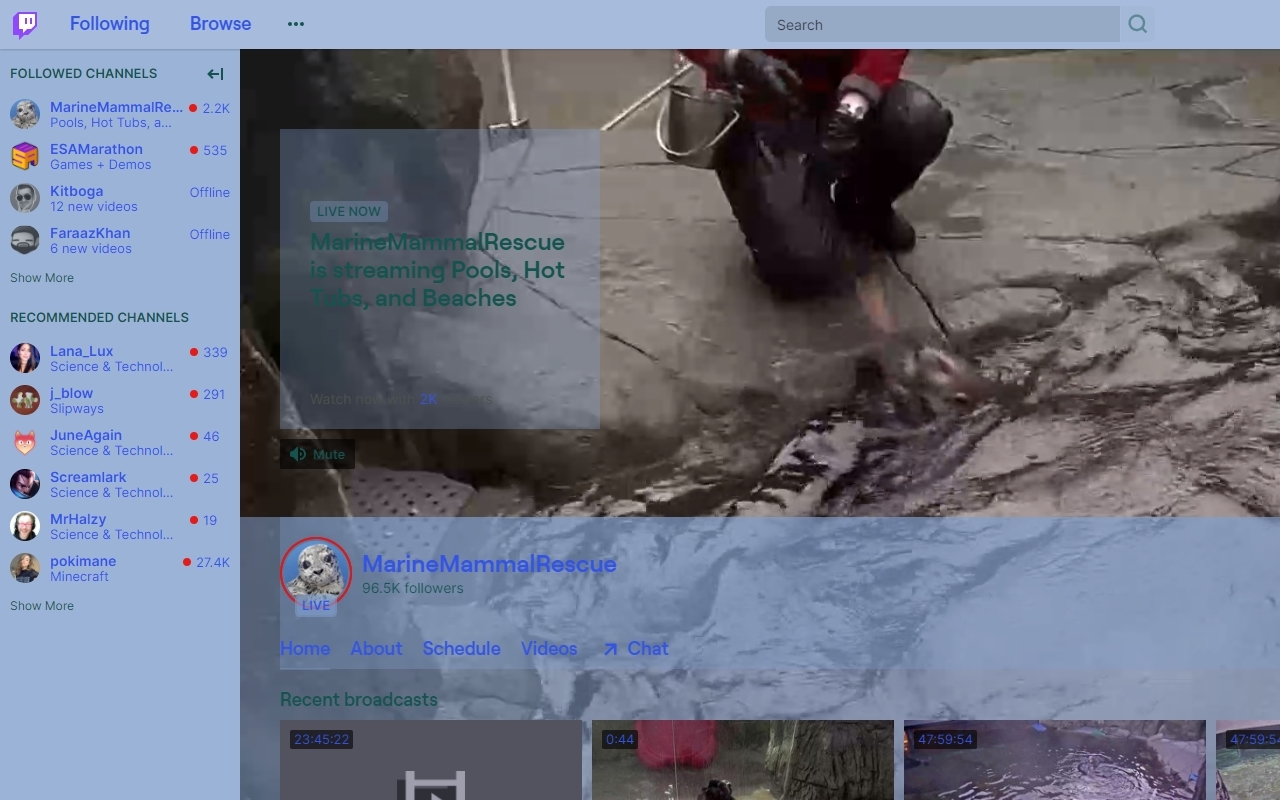Open MarineMammalRescue channel name heading
This screenshot has width=1280, height=800.
[x=489, y=564]
